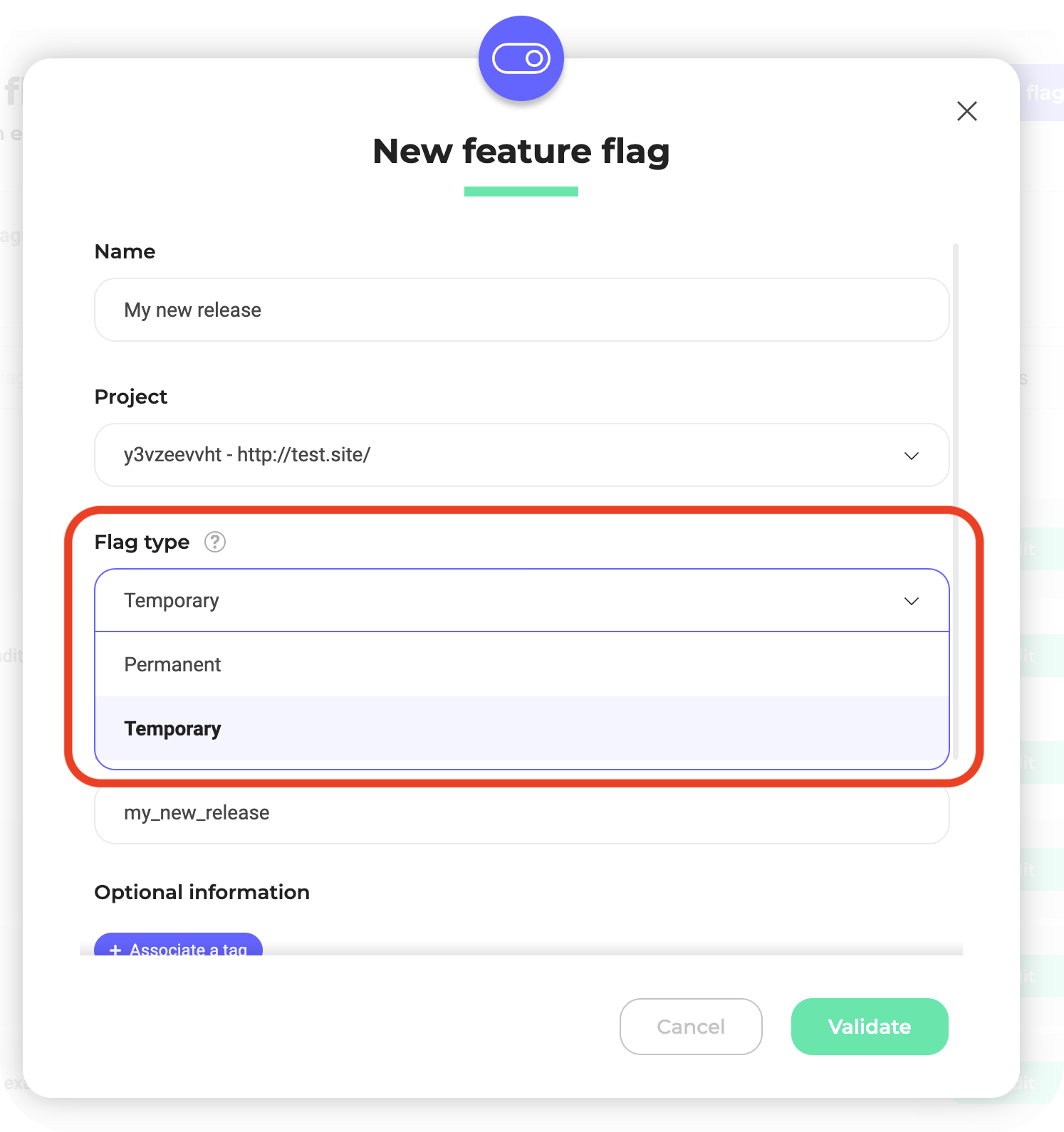Close the New feature flag dialog
The height and width of the screenshot is (1132, 1064).
[966, 111]
